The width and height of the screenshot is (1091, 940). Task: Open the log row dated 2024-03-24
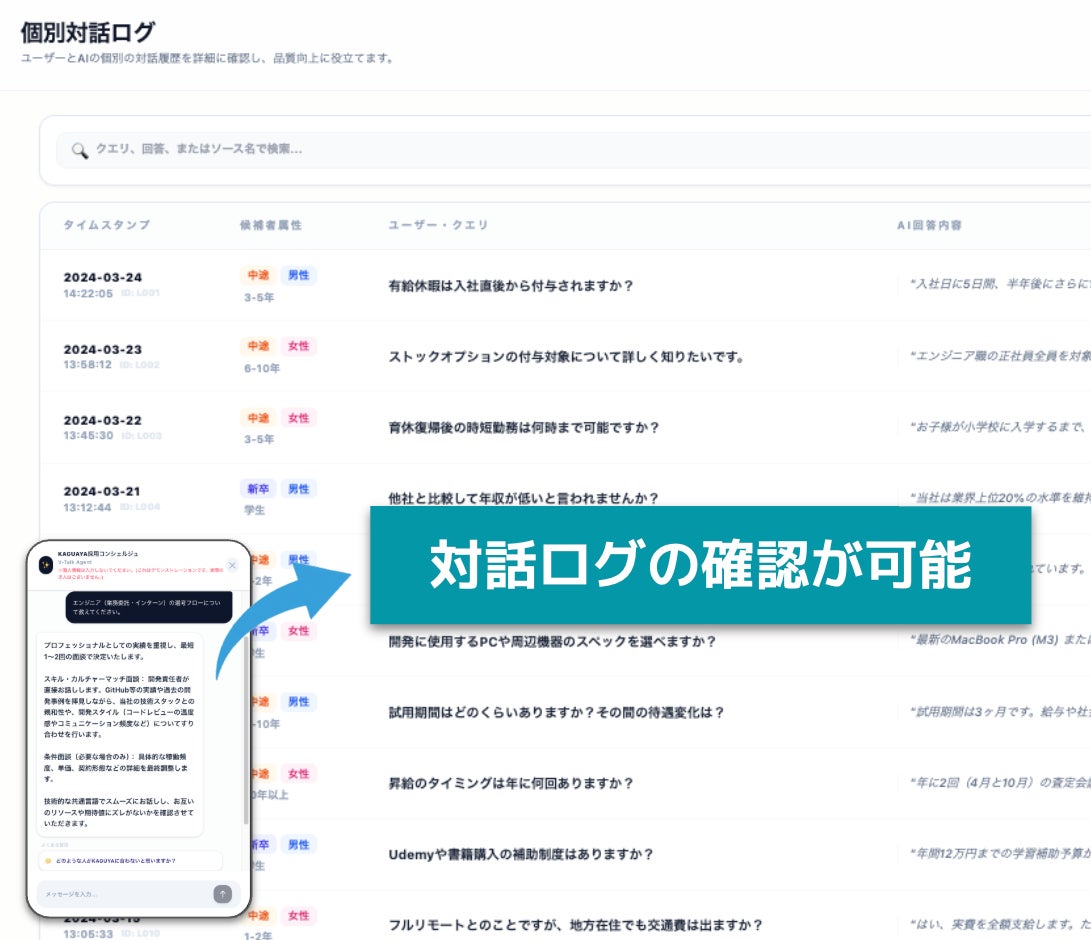click(x=565, y=285)
